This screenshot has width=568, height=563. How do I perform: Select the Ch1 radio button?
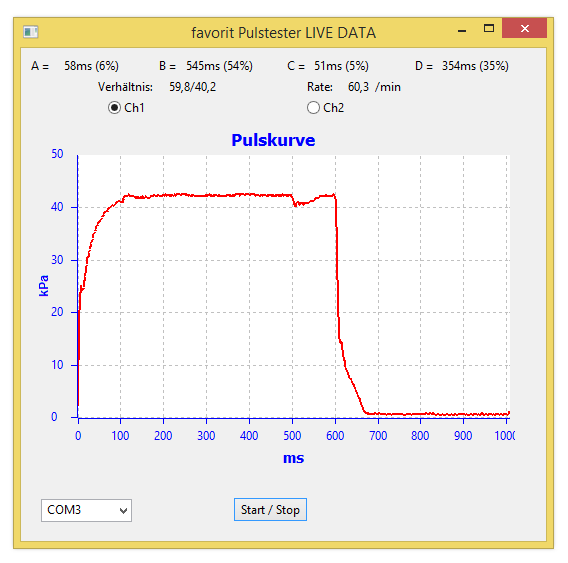coord(114,108)
